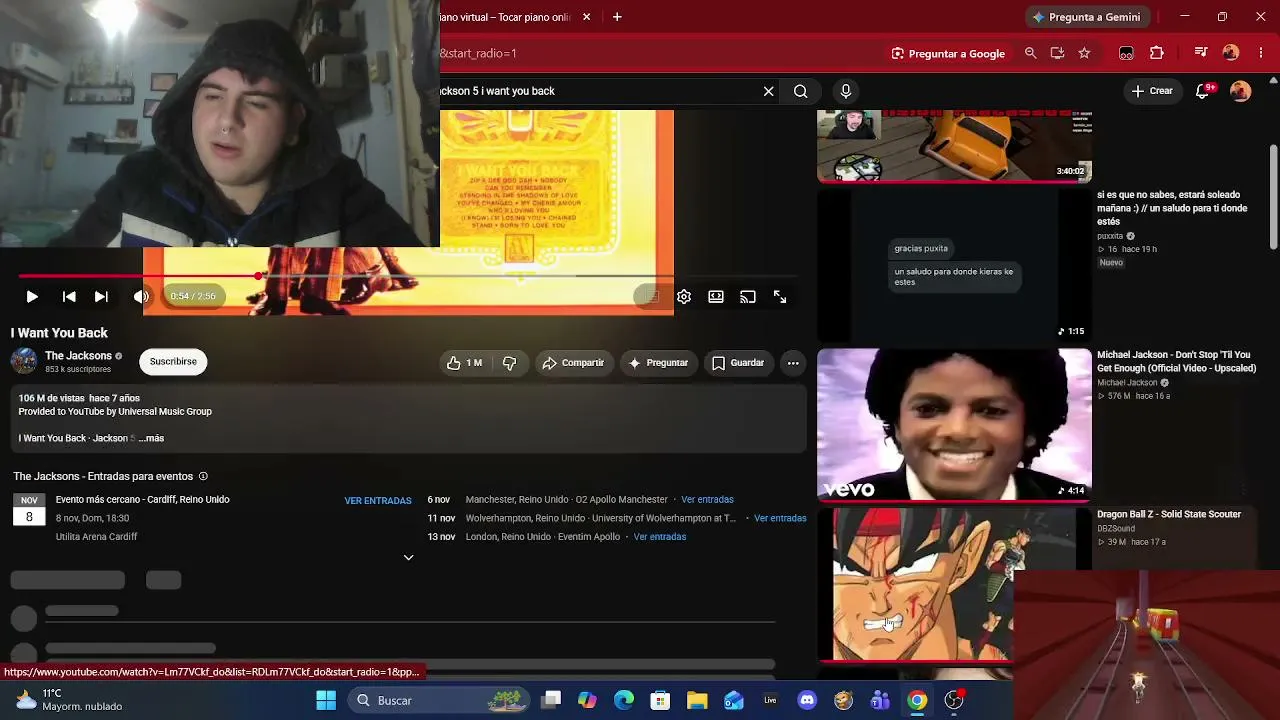
Task: Click the Preguntar button under the video
Action: pyautogui.click(x=657, y=363)
